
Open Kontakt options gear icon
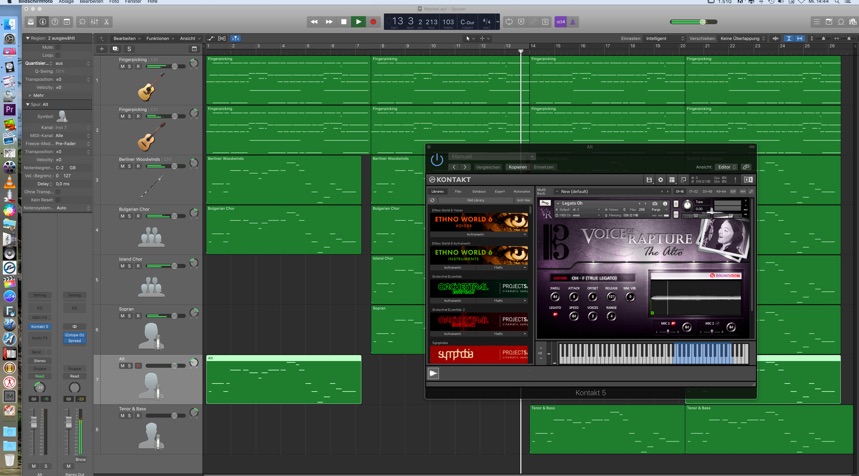pos(660,180)
